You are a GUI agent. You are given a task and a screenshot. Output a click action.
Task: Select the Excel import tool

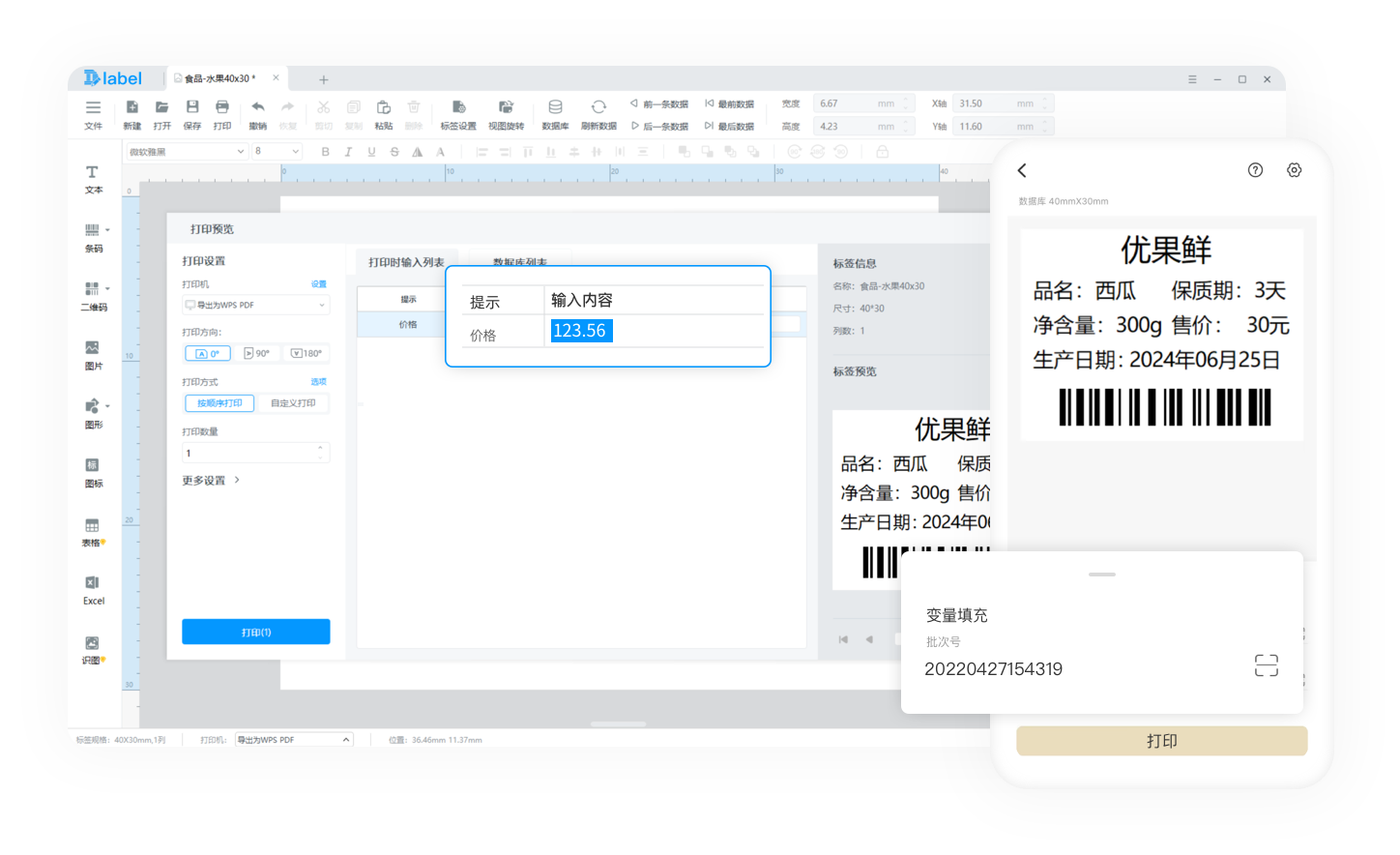93,591
